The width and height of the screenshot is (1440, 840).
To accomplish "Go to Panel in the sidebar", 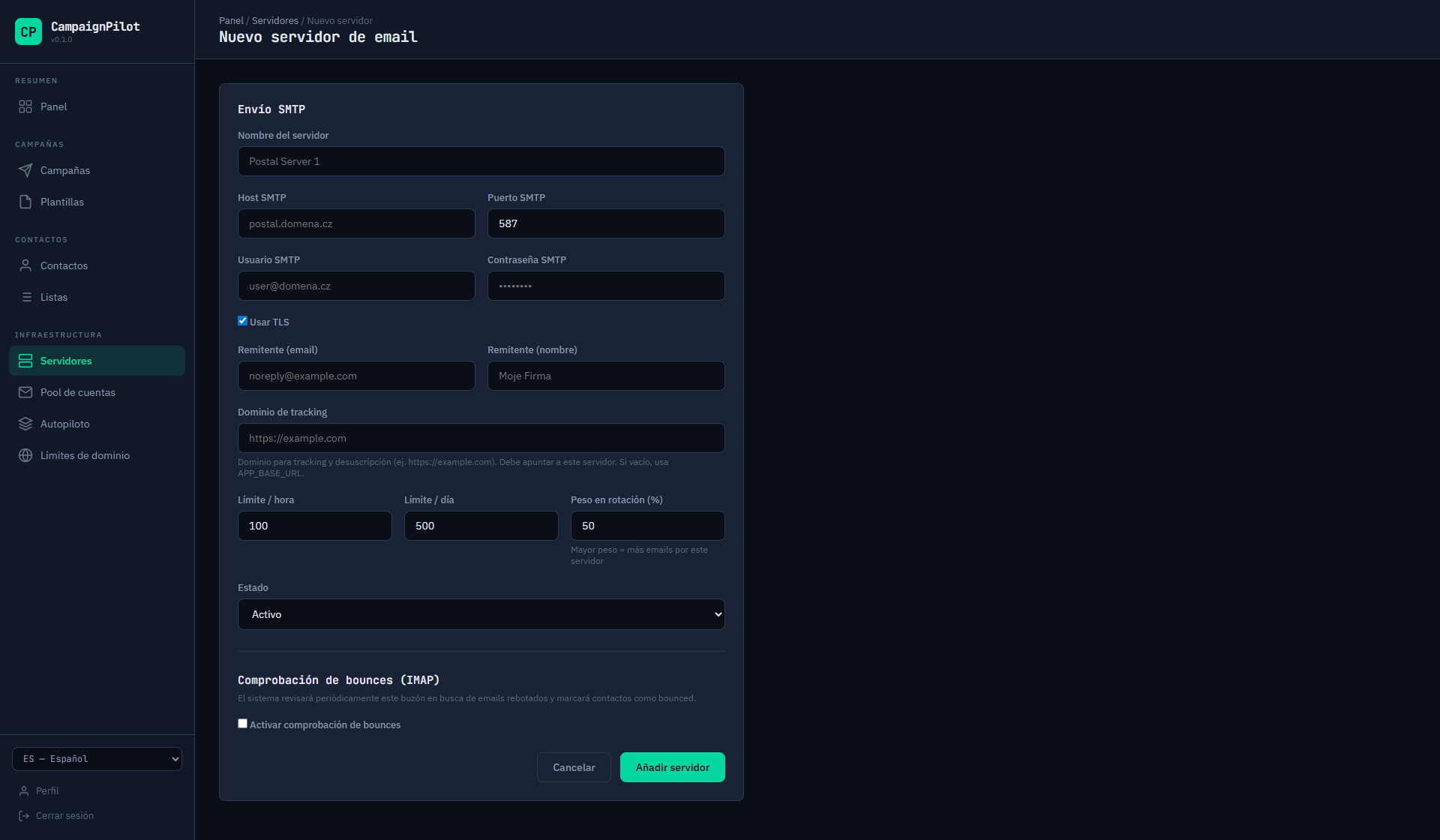I will click(97, 106).
